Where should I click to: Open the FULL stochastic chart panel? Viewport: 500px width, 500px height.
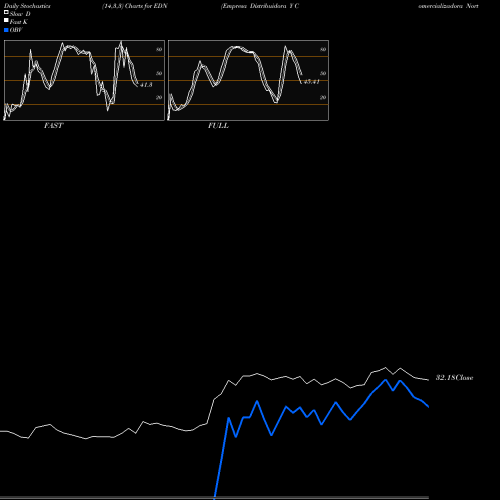(248, 80)
